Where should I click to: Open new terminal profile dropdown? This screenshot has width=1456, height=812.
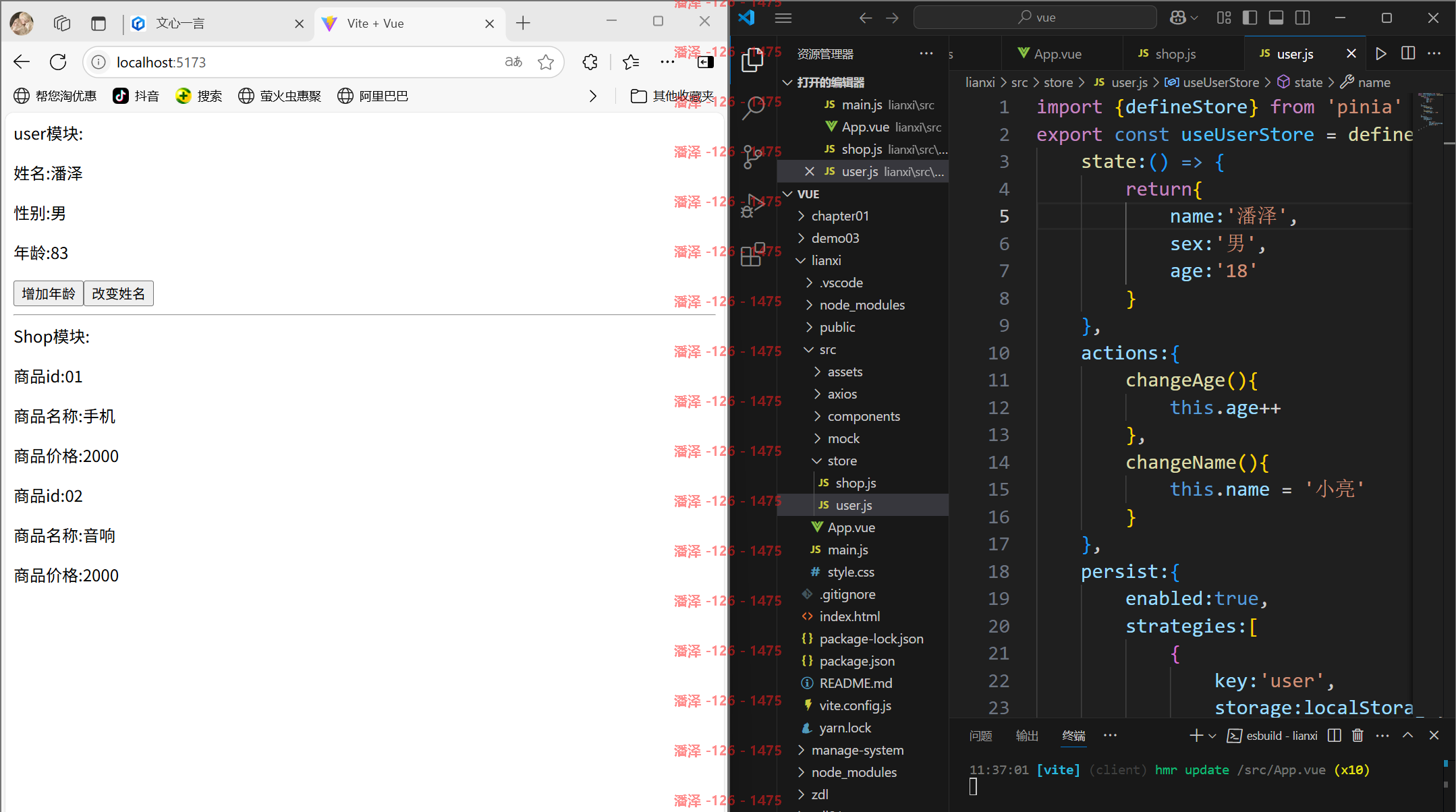(1212, 736)
